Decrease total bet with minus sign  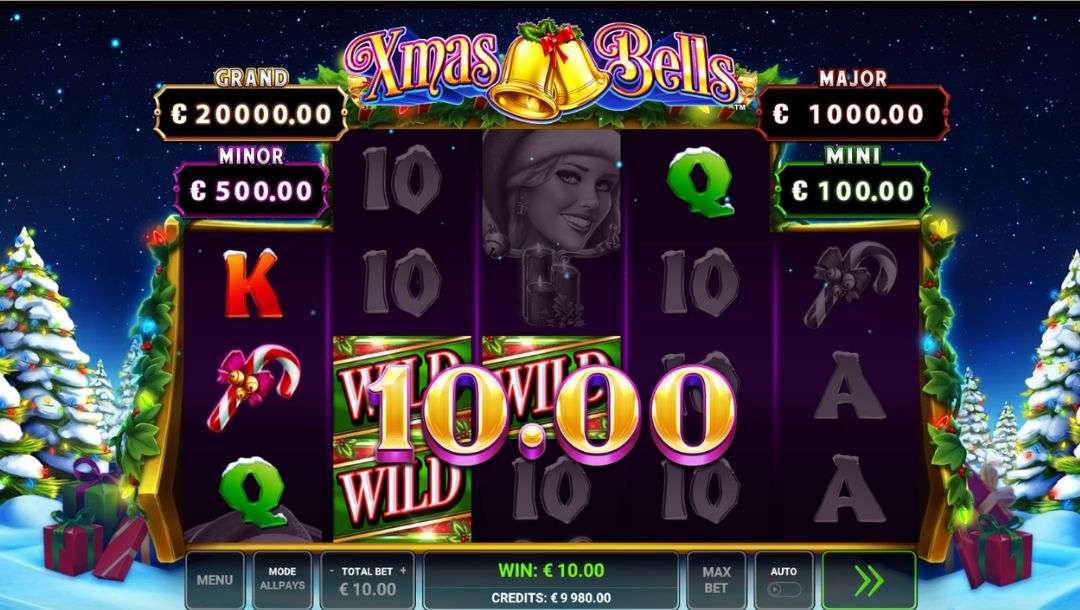pyautogui.click(x=332, y=571)
